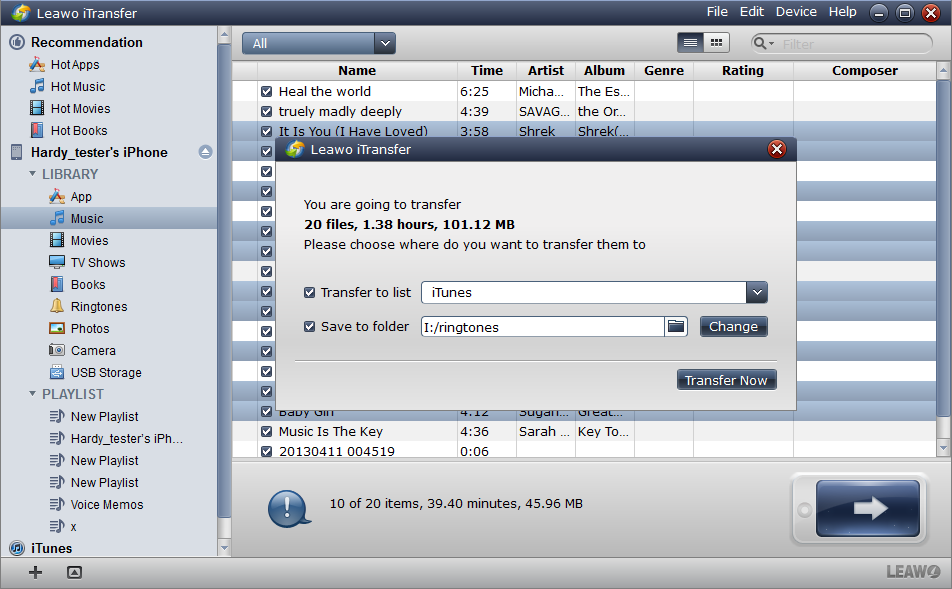
Task: Toggle the Save to folder checkbox
Action: (310, 327)
